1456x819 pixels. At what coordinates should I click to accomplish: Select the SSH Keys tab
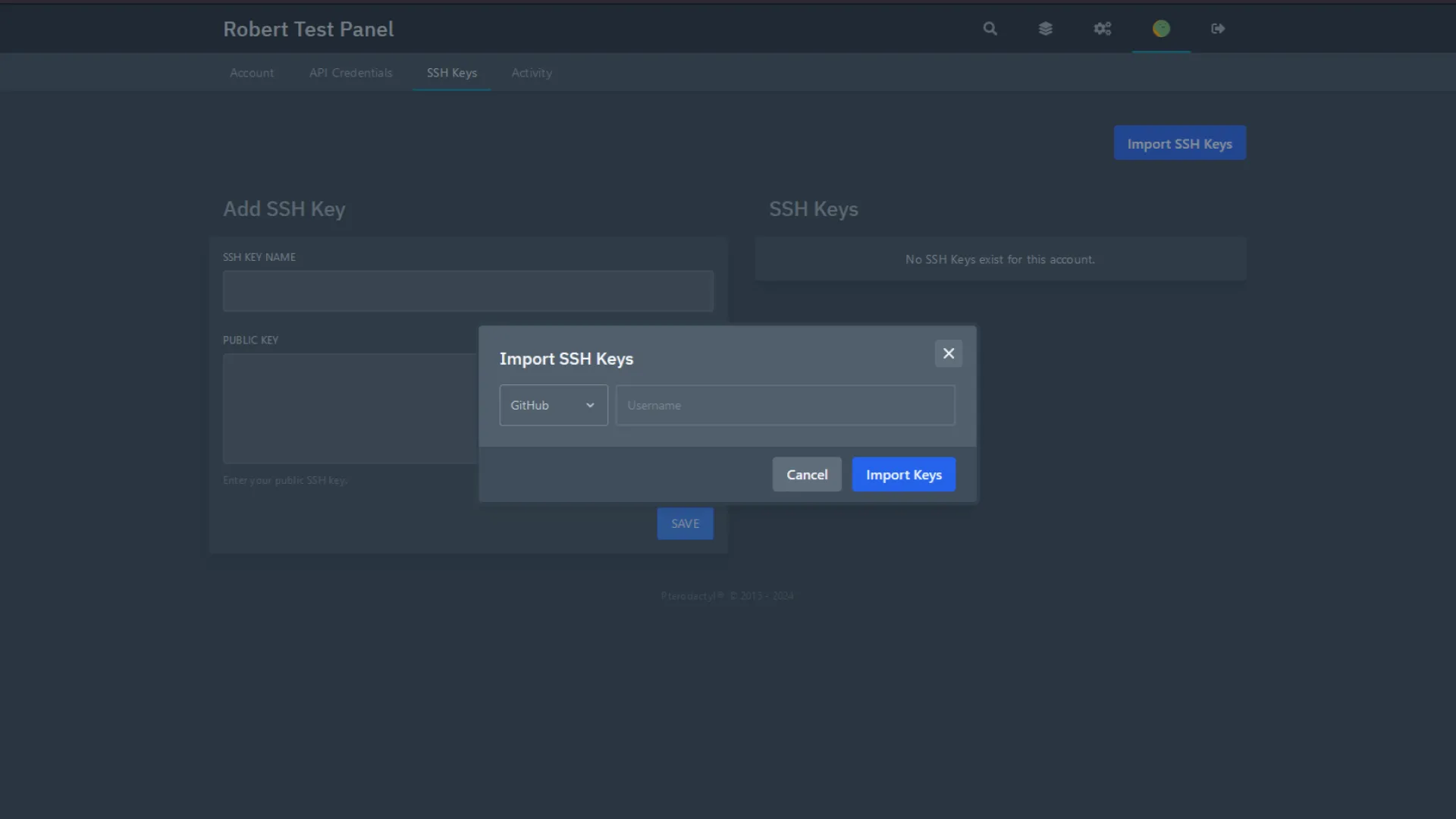tap(451, 73)
